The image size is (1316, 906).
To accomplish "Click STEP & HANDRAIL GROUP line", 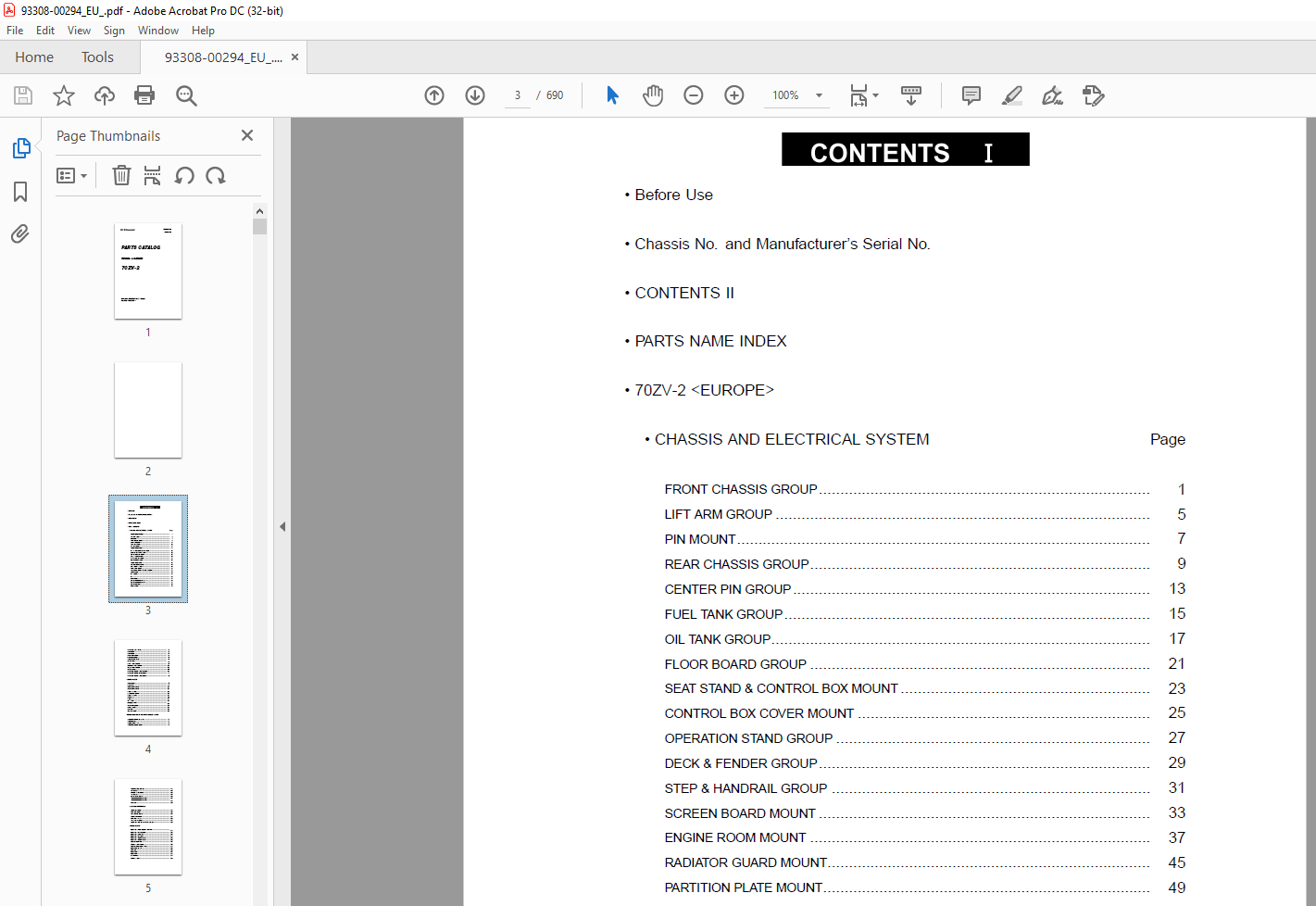I will (924, 787).
